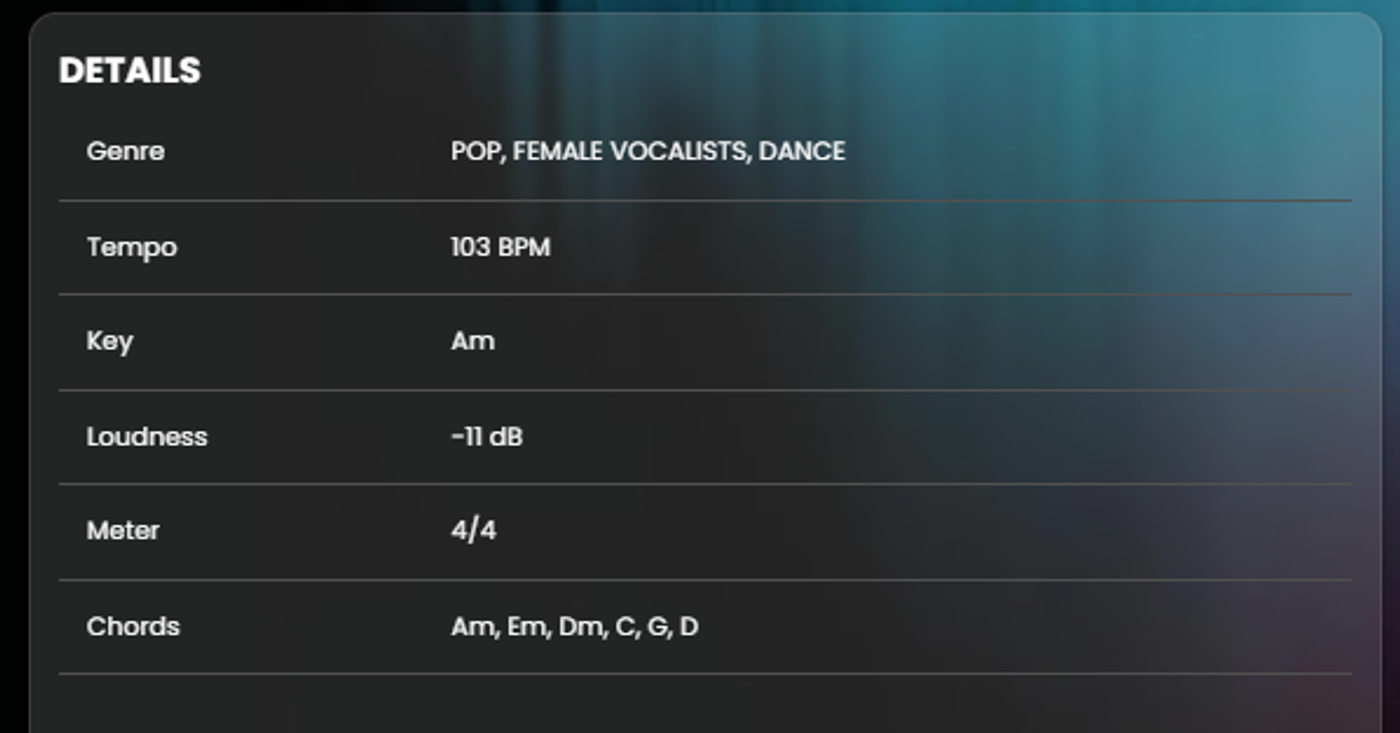Click the Em chord in chords row
The image size is (1400, 733).
[x=529, y=627]
